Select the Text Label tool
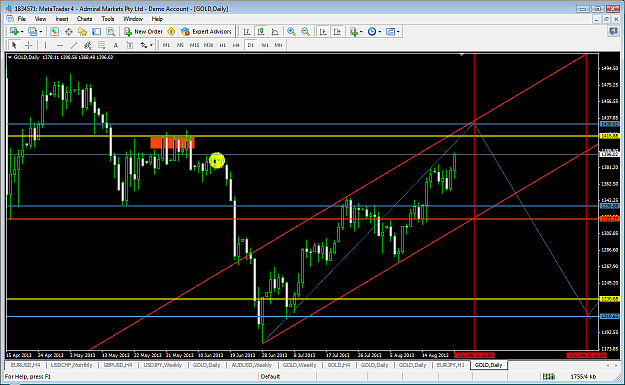This screenshot has width=625, height=385. coord(130,45)
